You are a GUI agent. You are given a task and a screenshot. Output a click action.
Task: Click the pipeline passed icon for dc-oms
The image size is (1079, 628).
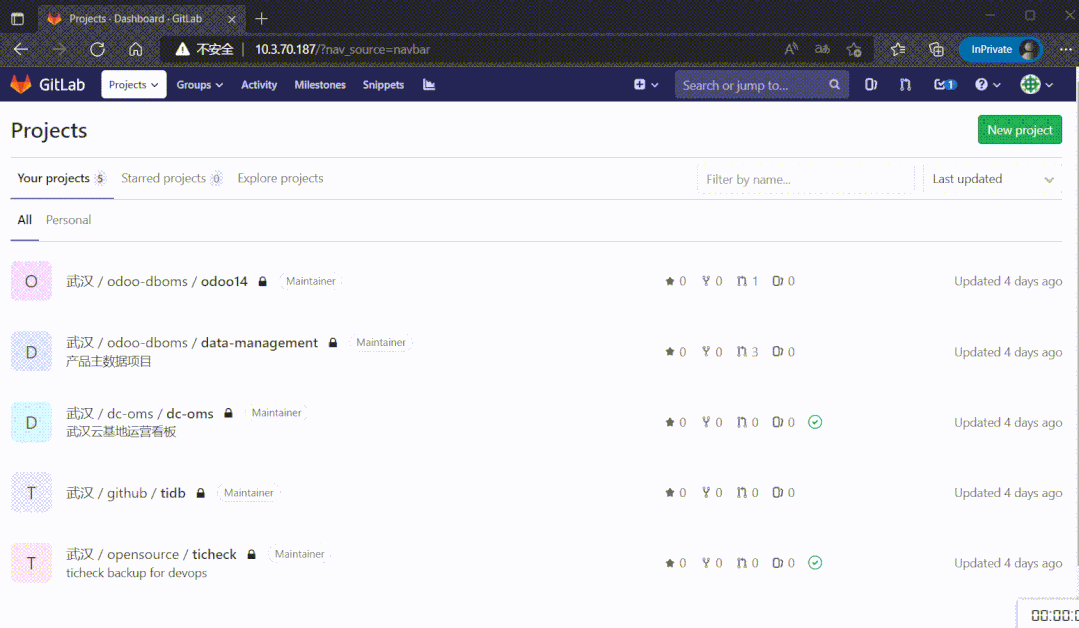pos(815,422)
